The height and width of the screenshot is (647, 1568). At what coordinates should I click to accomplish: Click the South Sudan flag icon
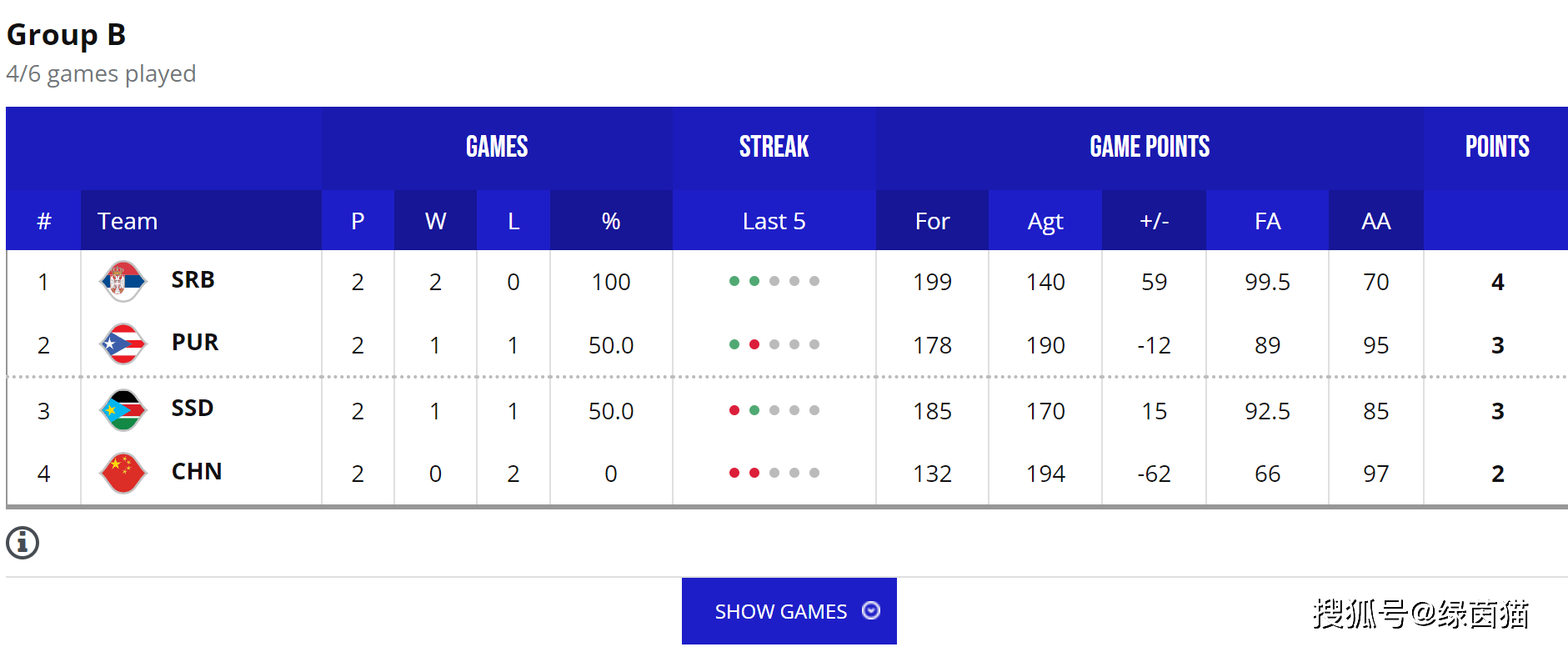point(123,410)
